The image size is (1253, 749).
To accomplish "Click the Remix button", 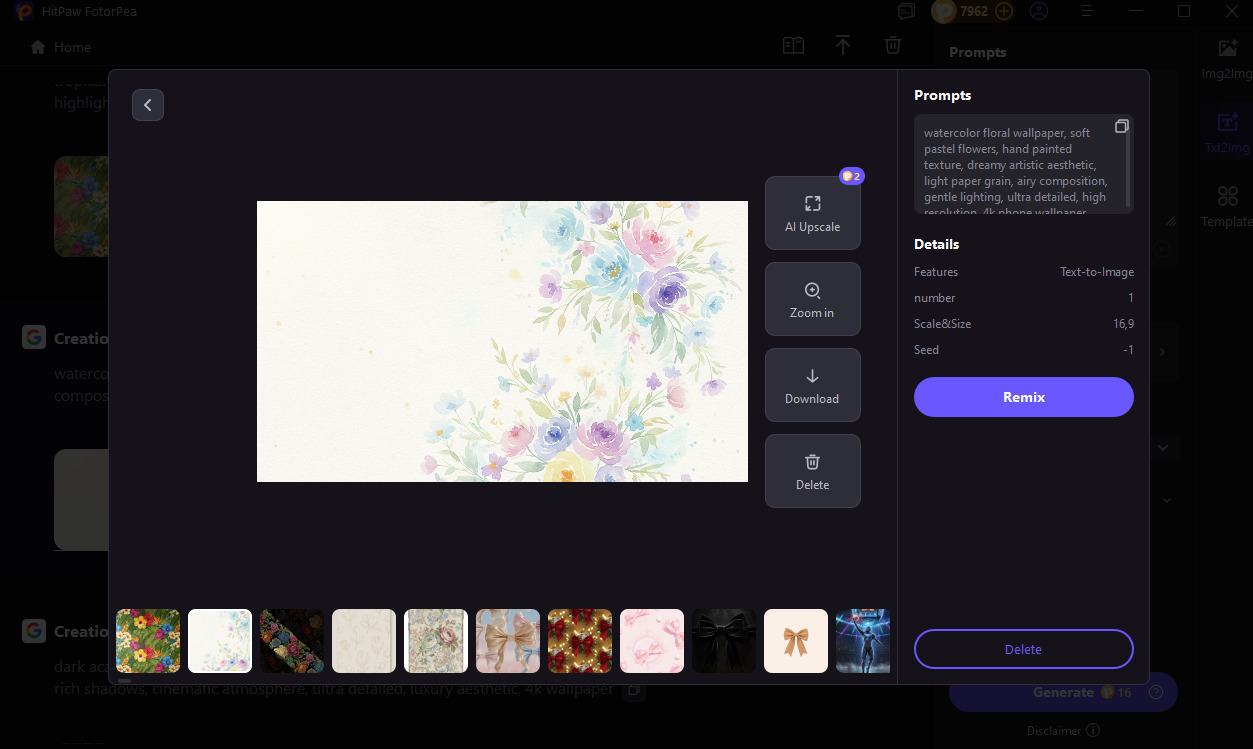I will point(1023,397).
